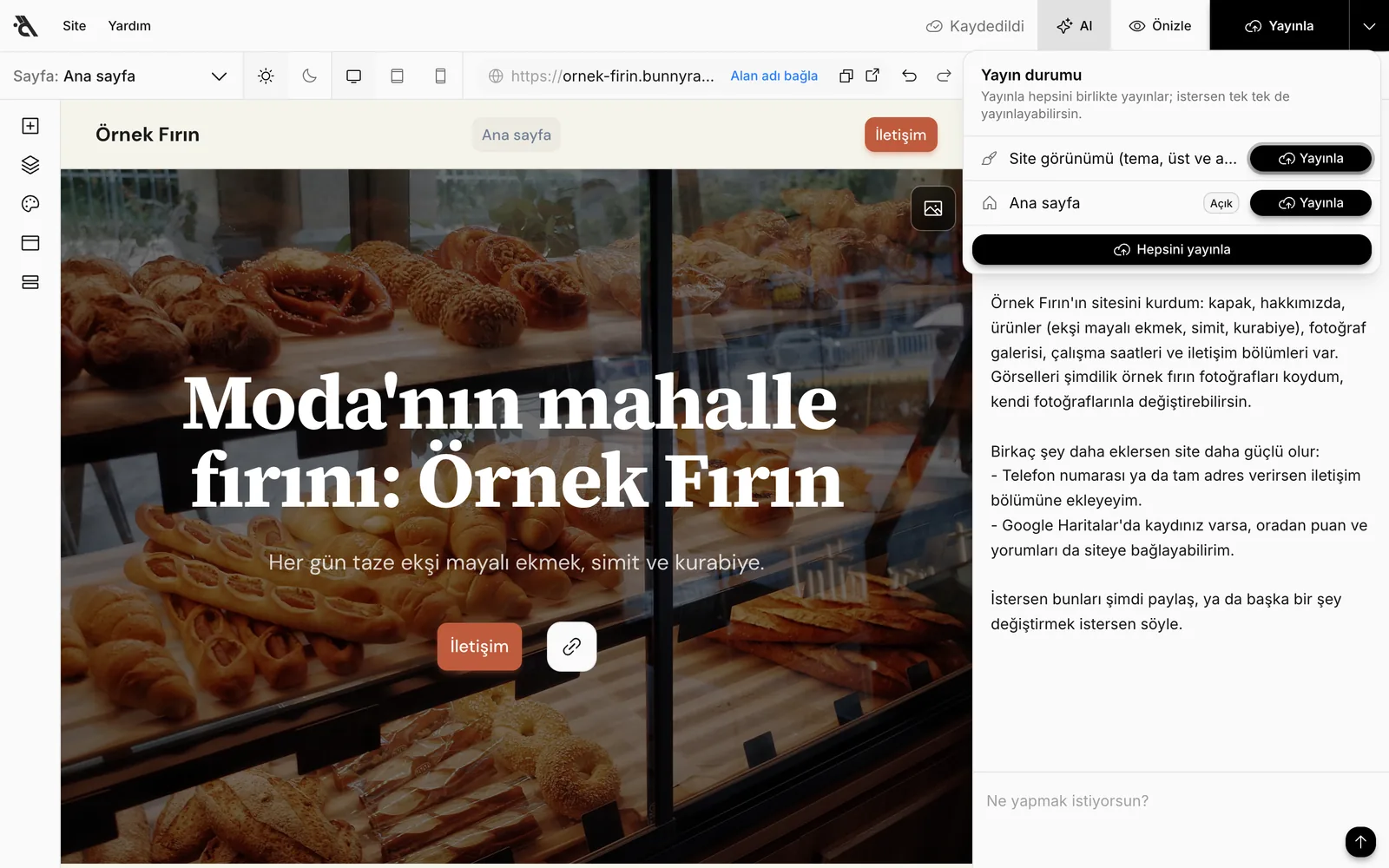Screen dimensions: 1389x868
Task: Copy the site URL
Action: point(846,76)
